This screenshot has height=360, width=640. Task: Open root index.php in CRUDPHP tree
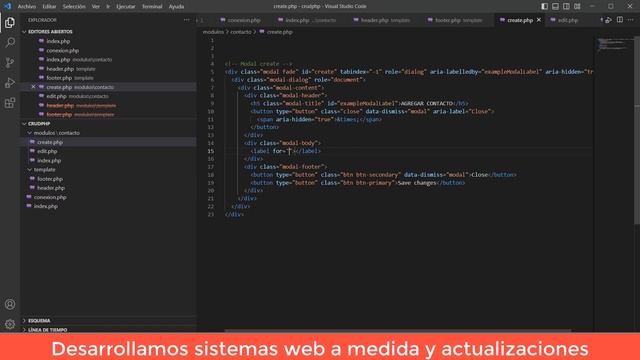[108, 206]
